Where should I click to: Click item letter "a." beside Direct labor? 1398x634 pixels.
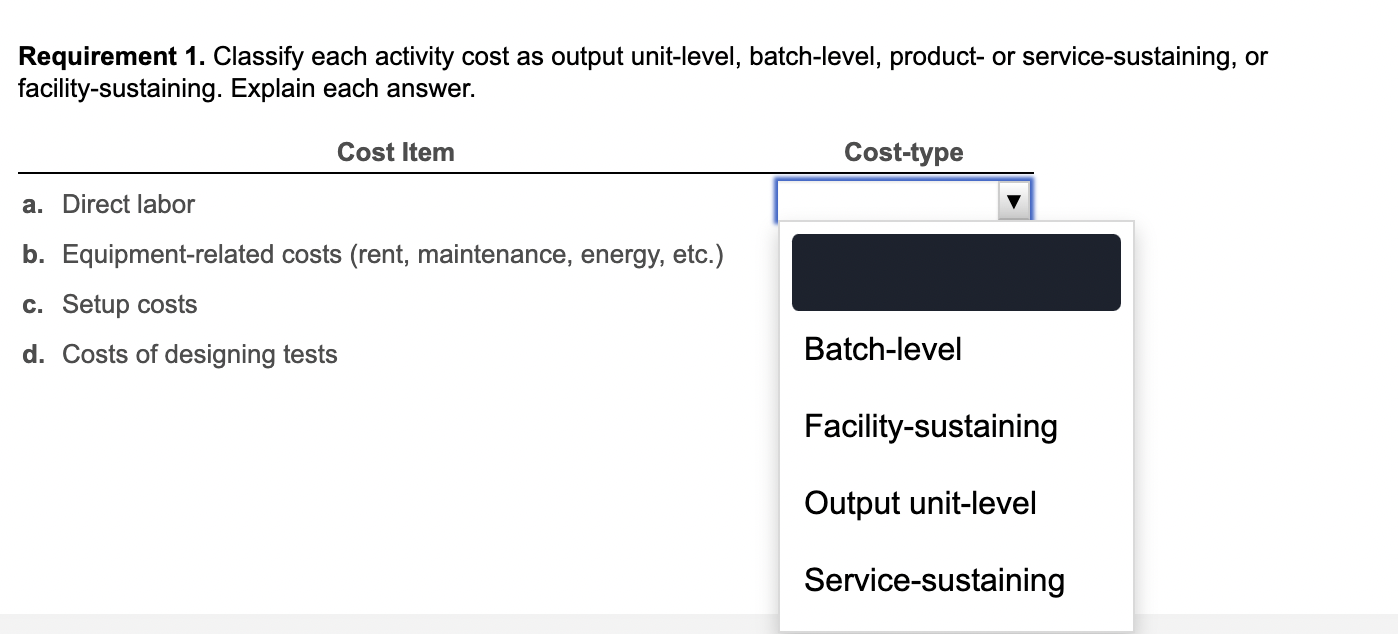[x=31, y=204]
